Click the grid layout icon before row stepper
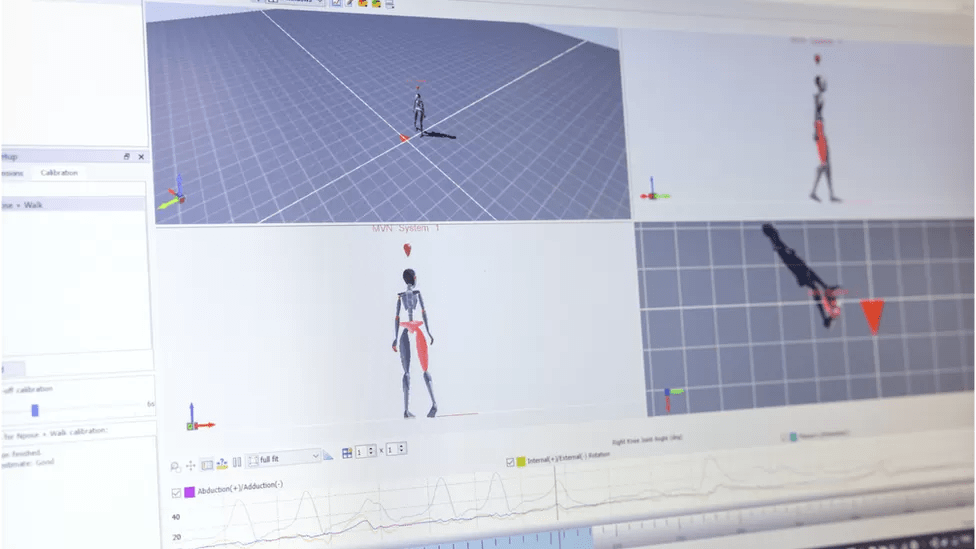 click(x=347, y=453)
